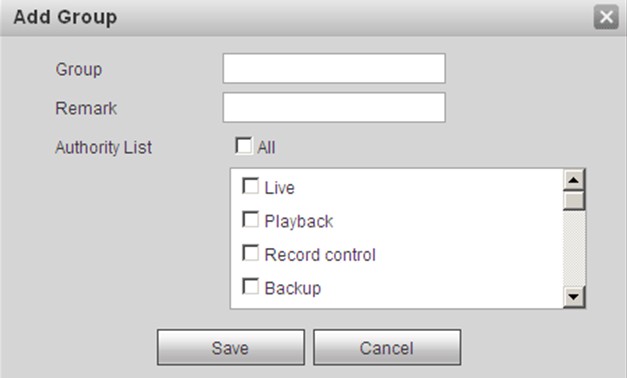Click into the Remark text field
This screenshot has height=378, width=627.
click(x=334, y=108)
